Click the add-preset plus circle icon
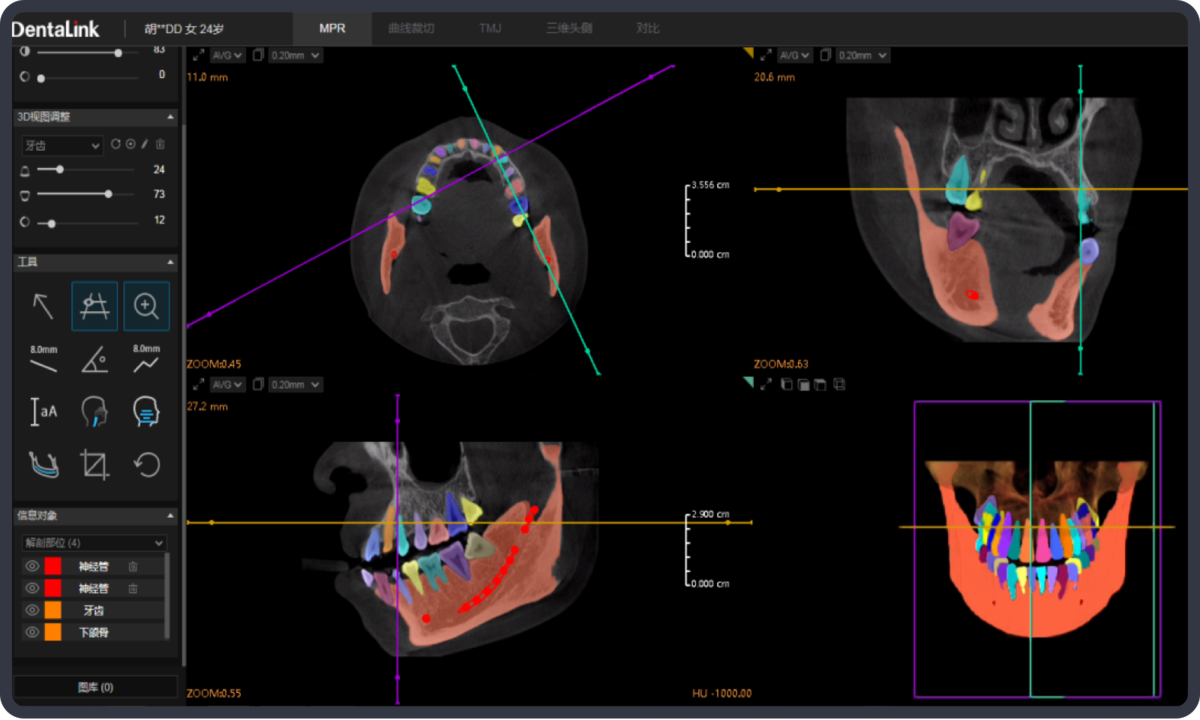 coord(131,145)
